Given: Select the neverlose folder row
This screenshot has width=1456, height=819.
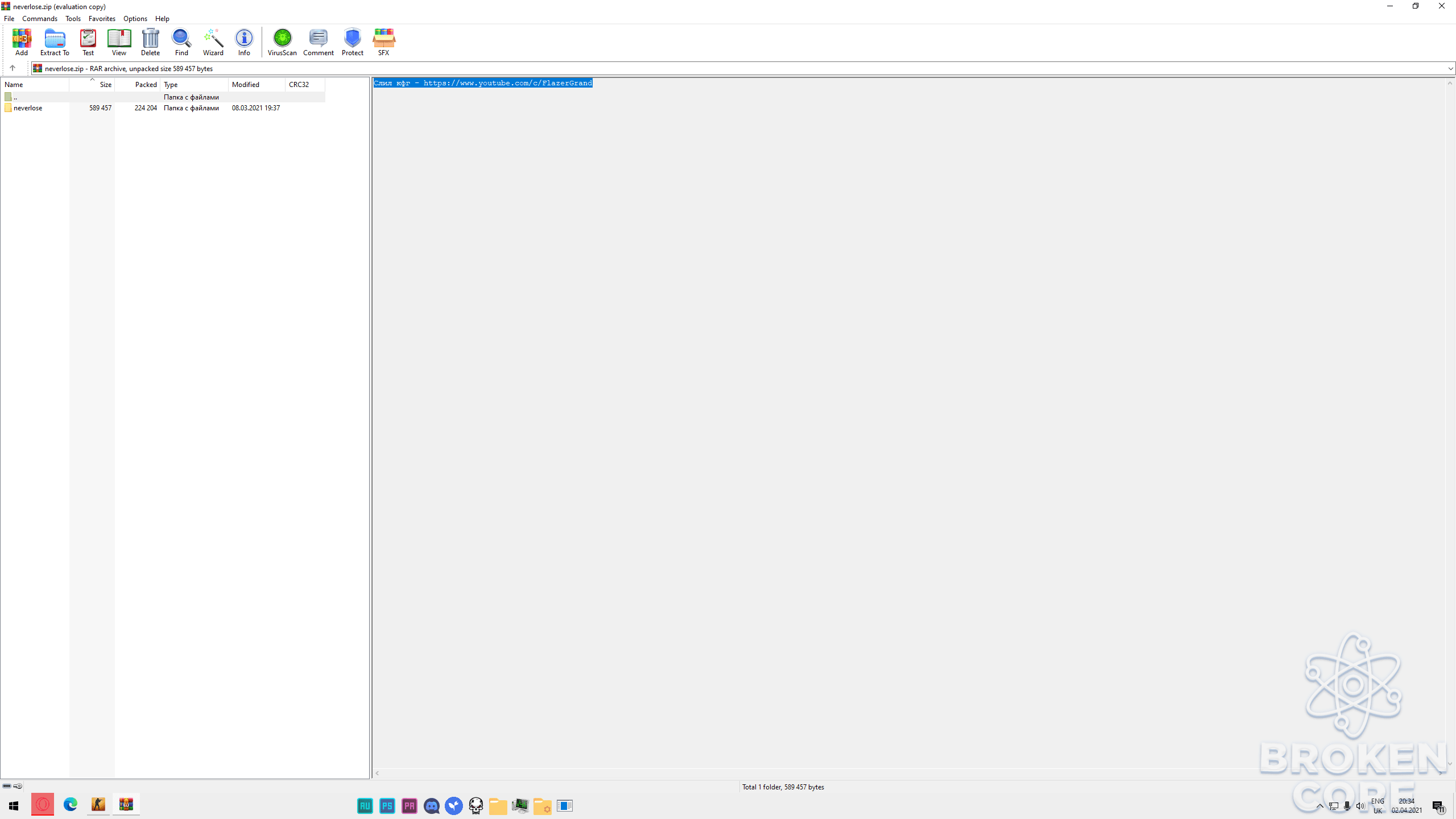Looking at the screenshot, I should (164, 108).
